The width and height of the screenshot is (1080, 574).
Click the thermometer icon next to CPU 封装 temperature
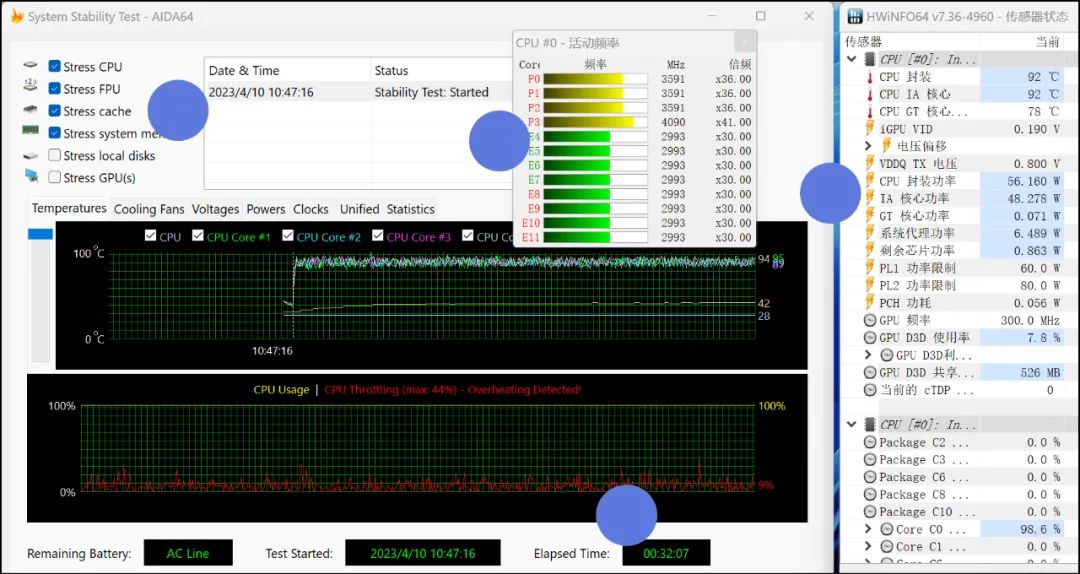[x=869, y=77]
